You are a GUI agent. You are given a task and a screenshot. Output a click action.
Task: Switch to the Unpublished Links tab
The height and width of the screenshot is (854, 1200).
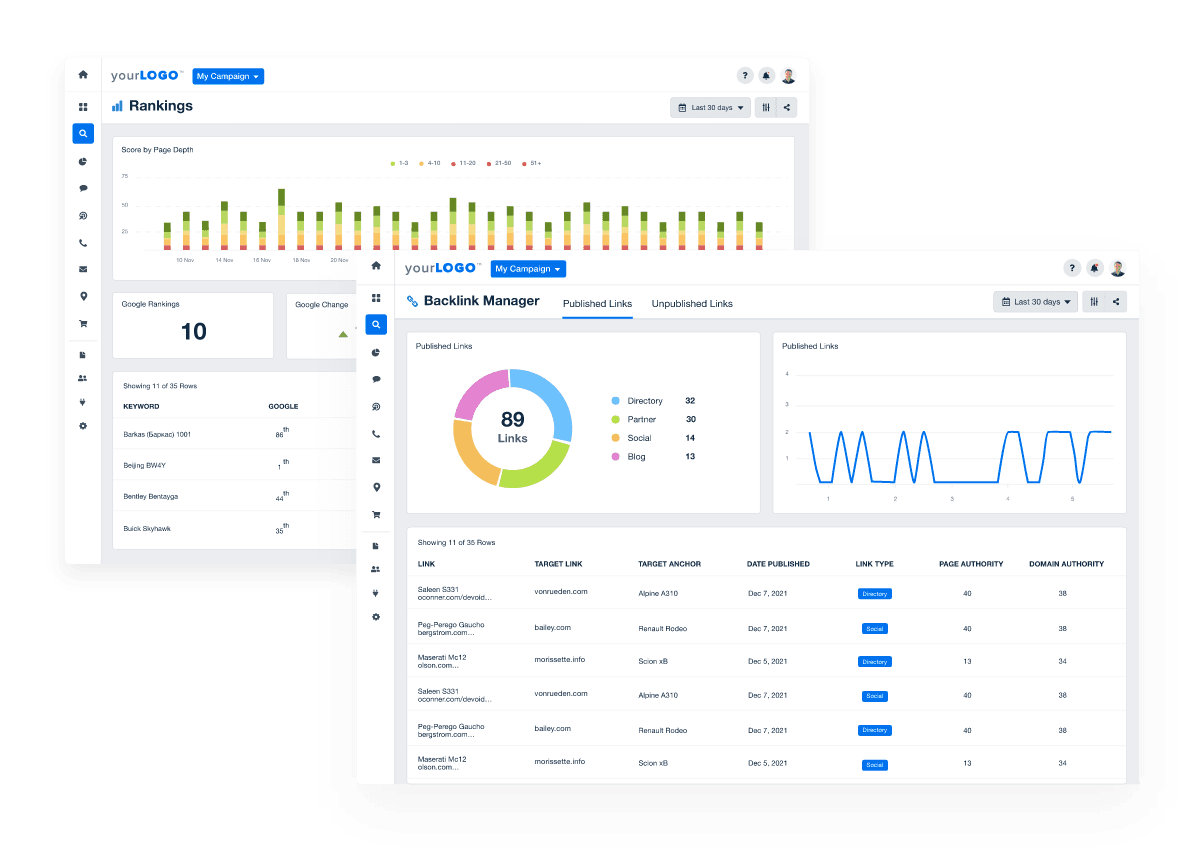[692, 303]
